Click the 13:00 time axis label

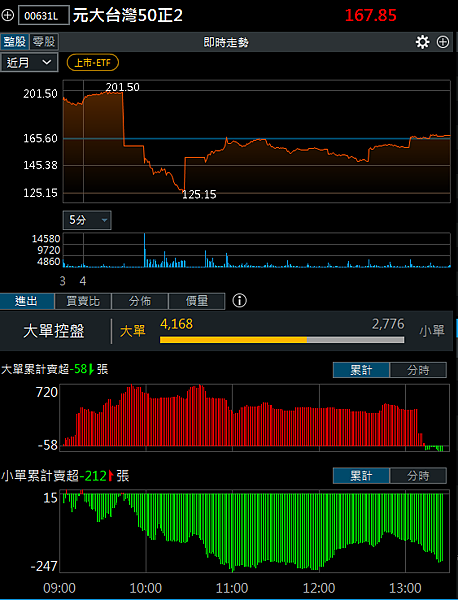(x=405, y=588)
